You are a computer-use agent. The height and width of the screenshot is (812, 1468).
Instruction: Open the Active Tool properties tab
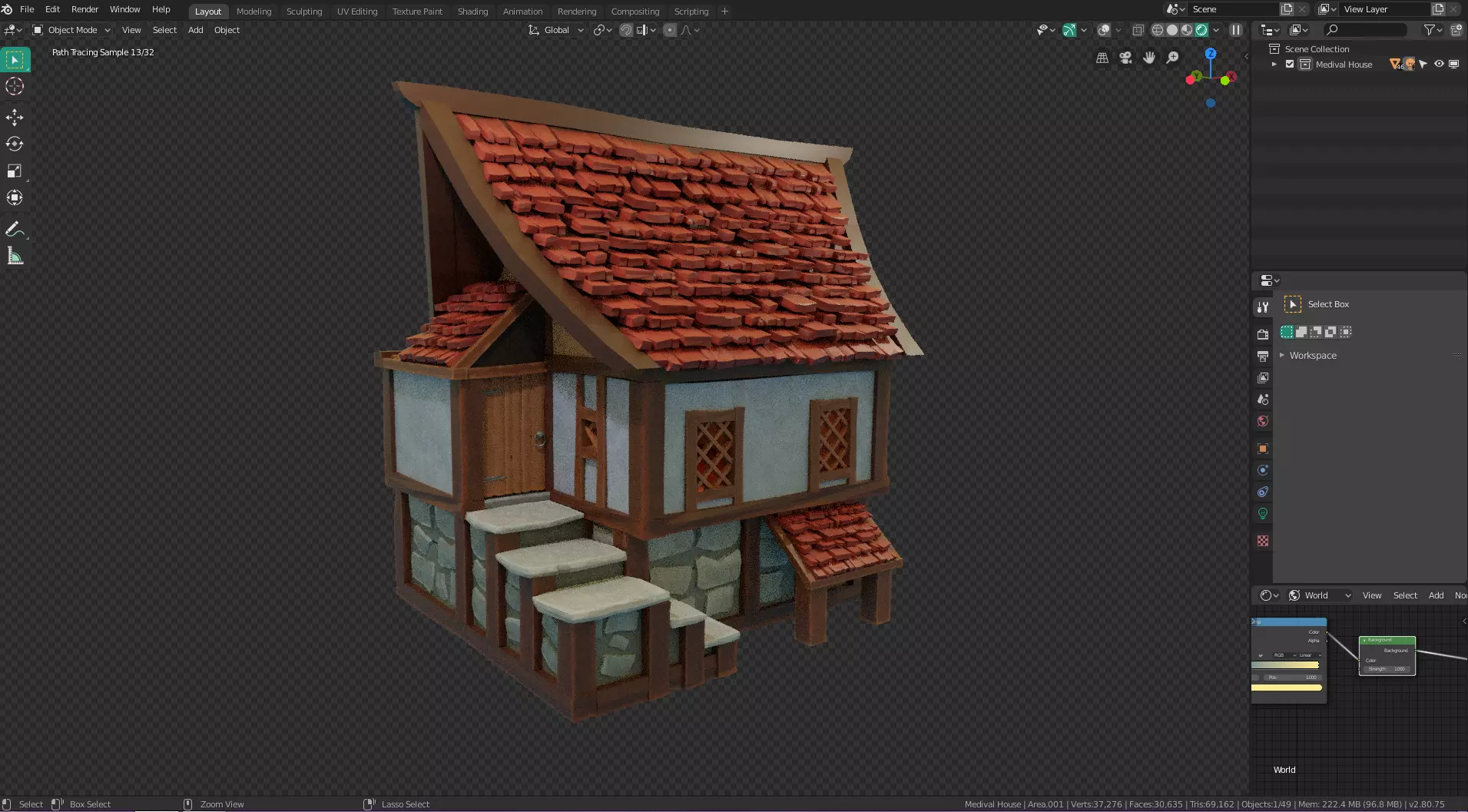coord(1263,307)
